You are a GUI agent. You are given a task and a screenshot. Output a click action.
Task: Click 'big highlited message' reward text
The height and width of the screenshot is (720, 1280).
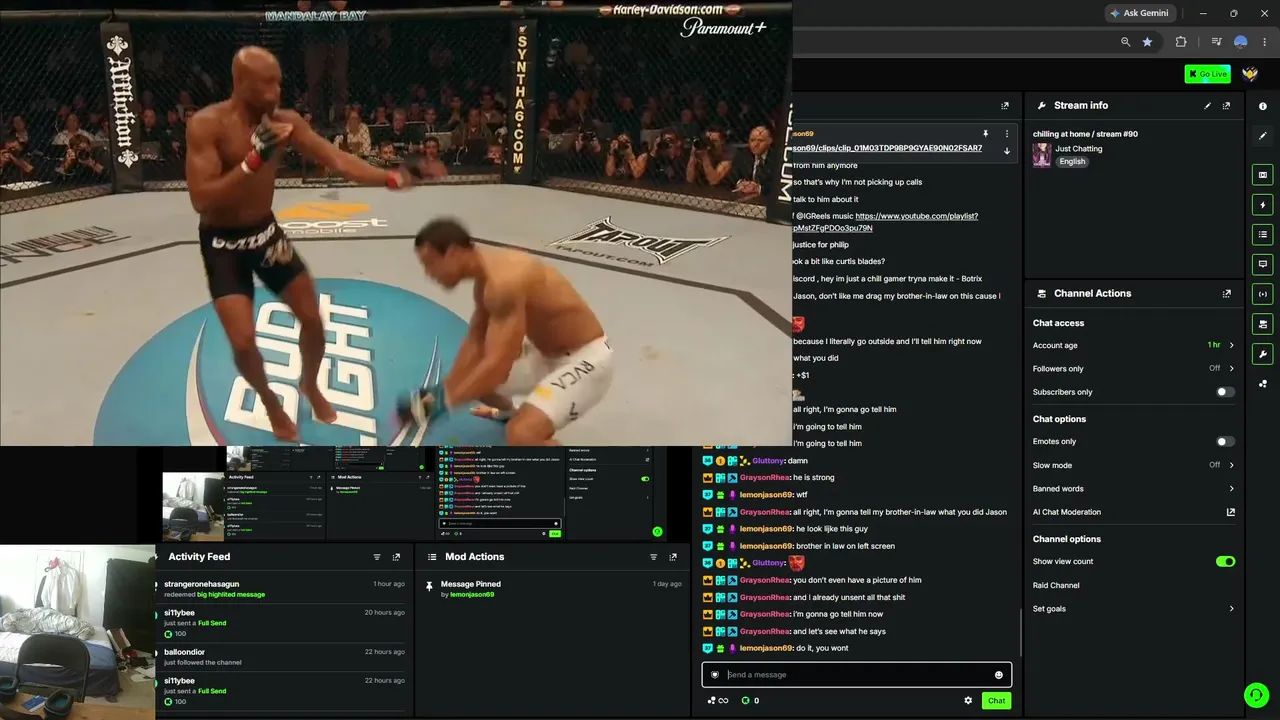tap(231, 595)
